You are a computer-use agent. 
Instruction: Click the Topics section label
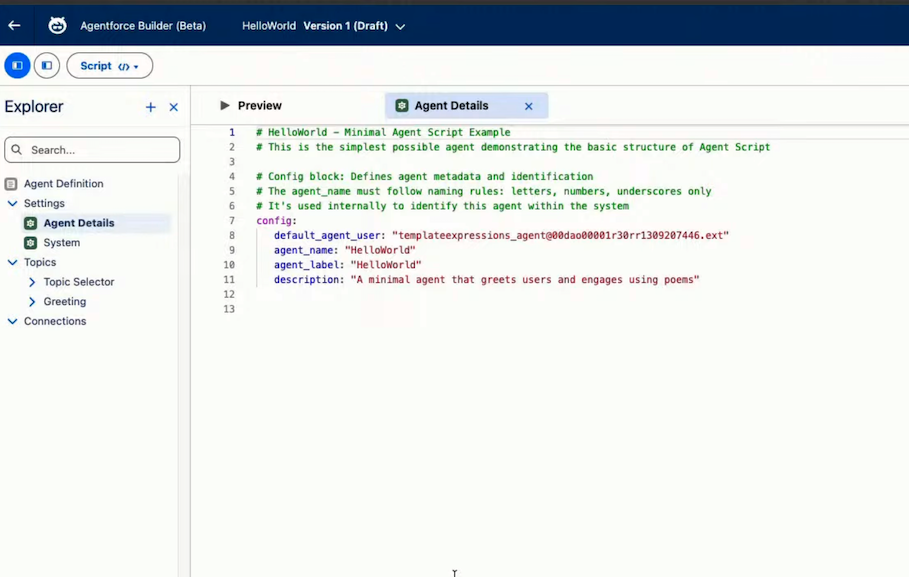click(x=40, y=263)
